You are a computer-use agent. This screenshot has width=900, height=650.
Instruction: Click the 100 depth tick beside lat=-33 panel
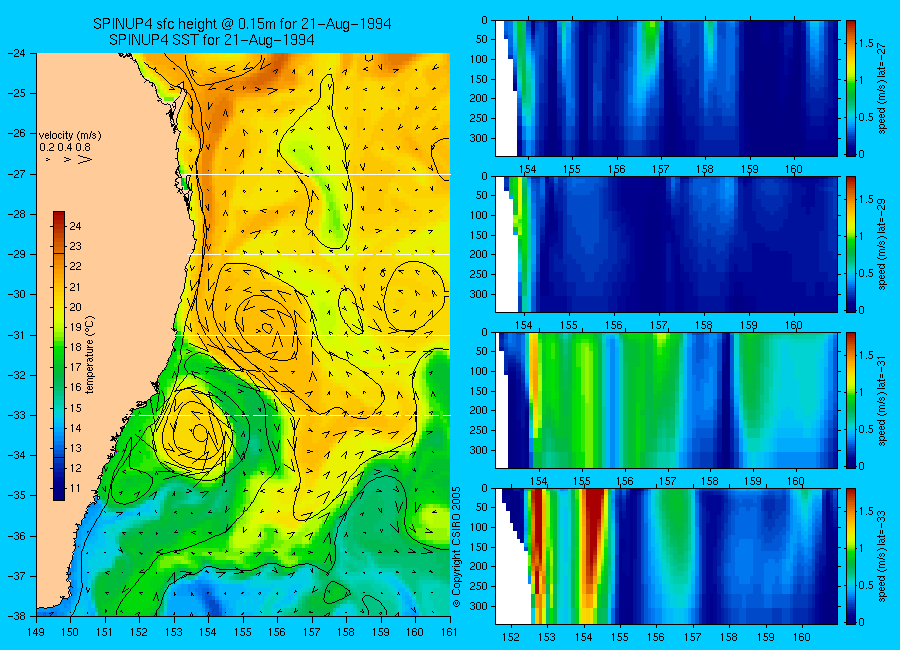click(478, 527)
